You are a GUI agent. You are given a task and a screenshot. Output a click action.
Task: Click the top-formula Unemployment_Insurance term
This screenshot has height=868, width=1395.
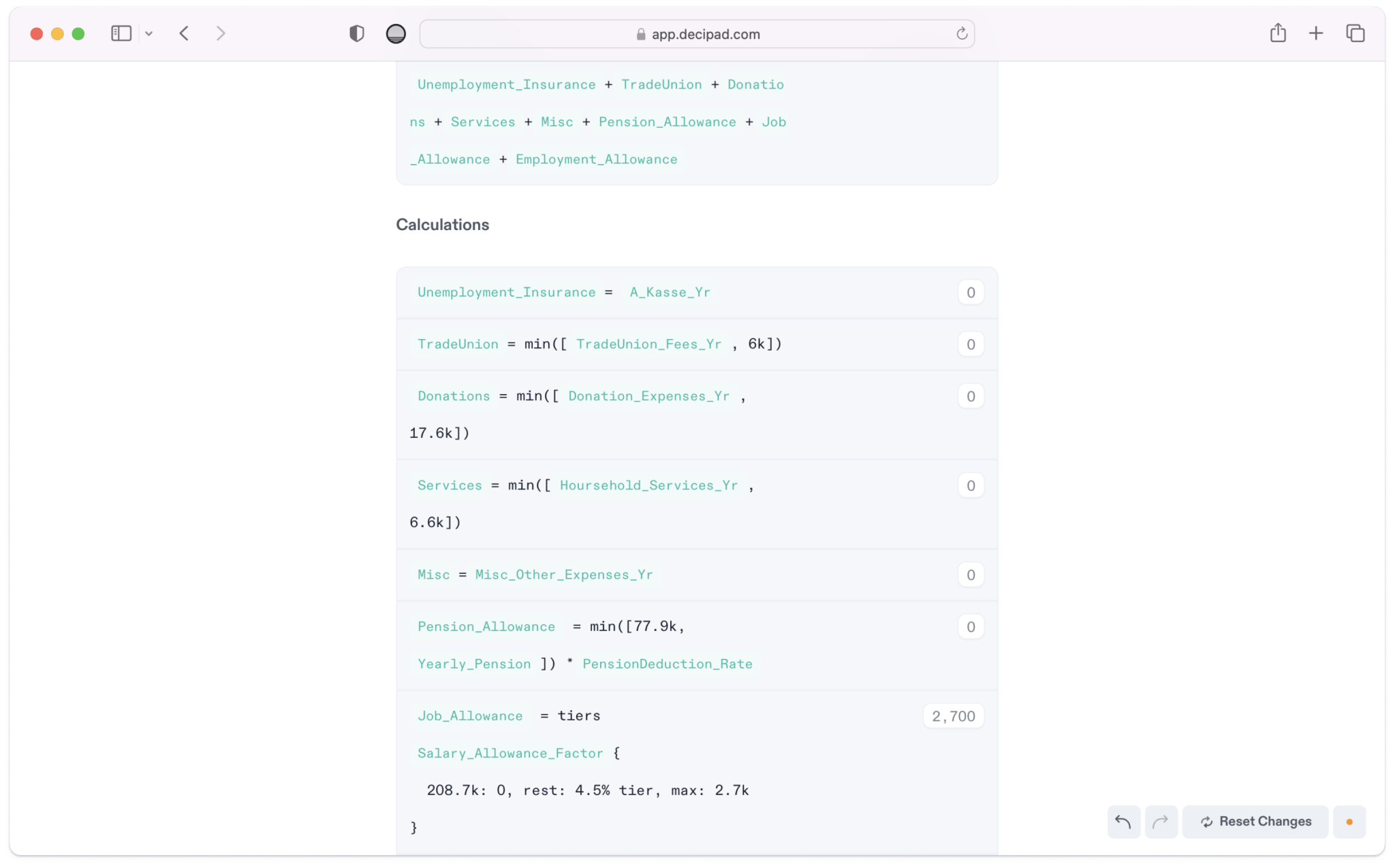point(506,84)
